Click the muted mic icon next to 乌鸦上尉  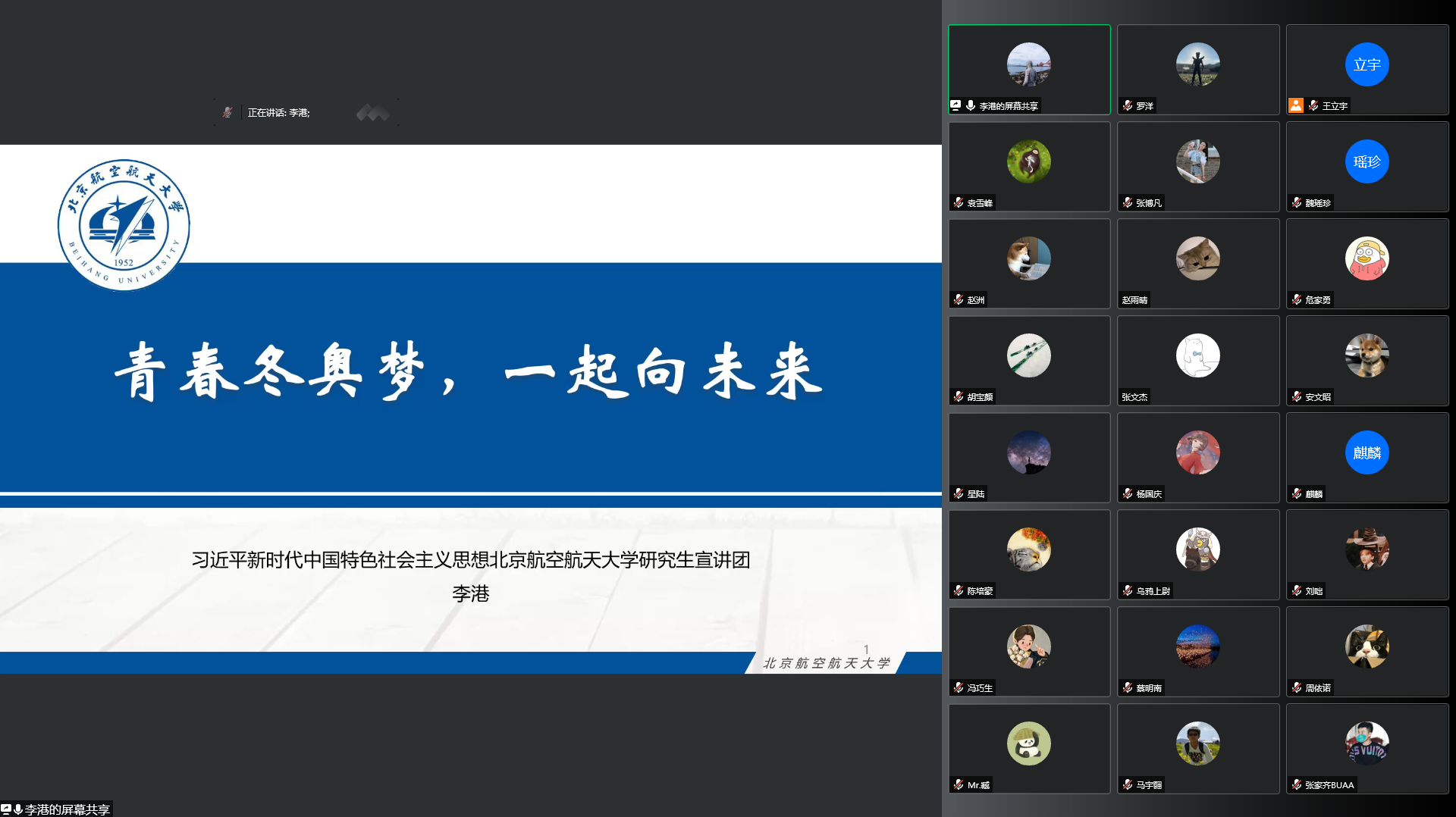[x=1128, y=590]
